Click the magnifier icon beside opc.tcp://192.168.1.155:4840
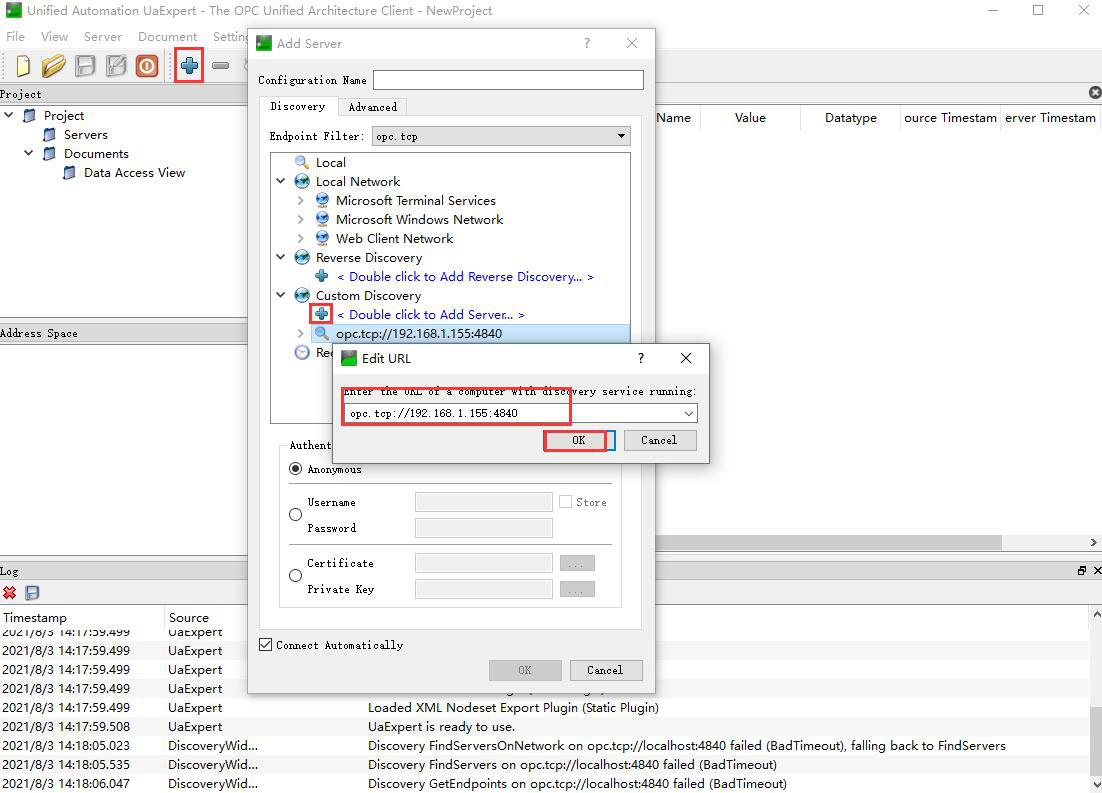This screenshot has width=1102, height=793. [x=321, y=333]
